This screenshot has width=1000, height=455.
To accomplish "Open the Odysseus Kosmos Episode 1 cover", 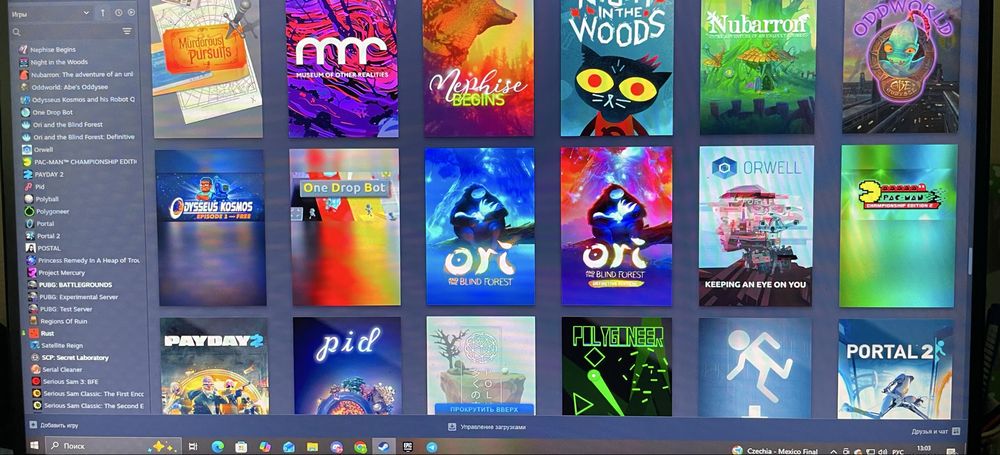I will 210,227.
